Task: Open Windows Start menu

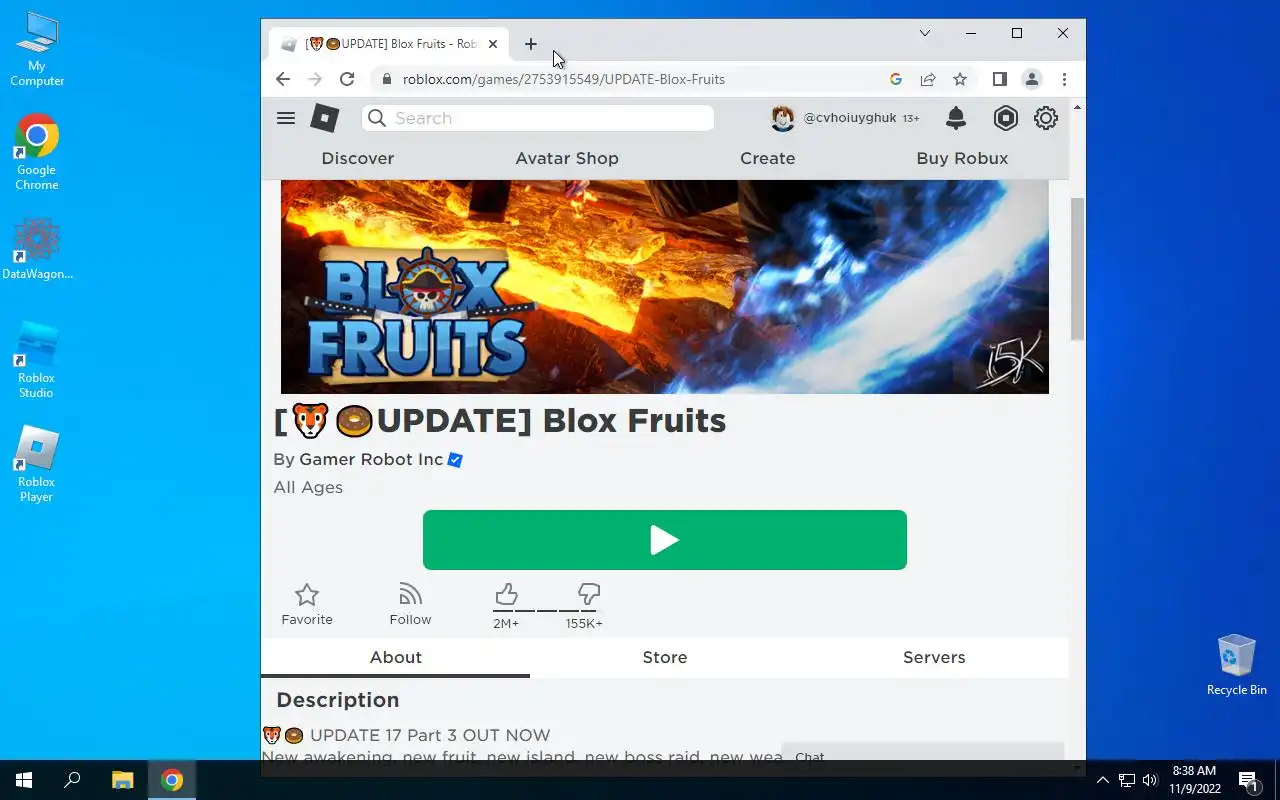Action: point(24,780)
